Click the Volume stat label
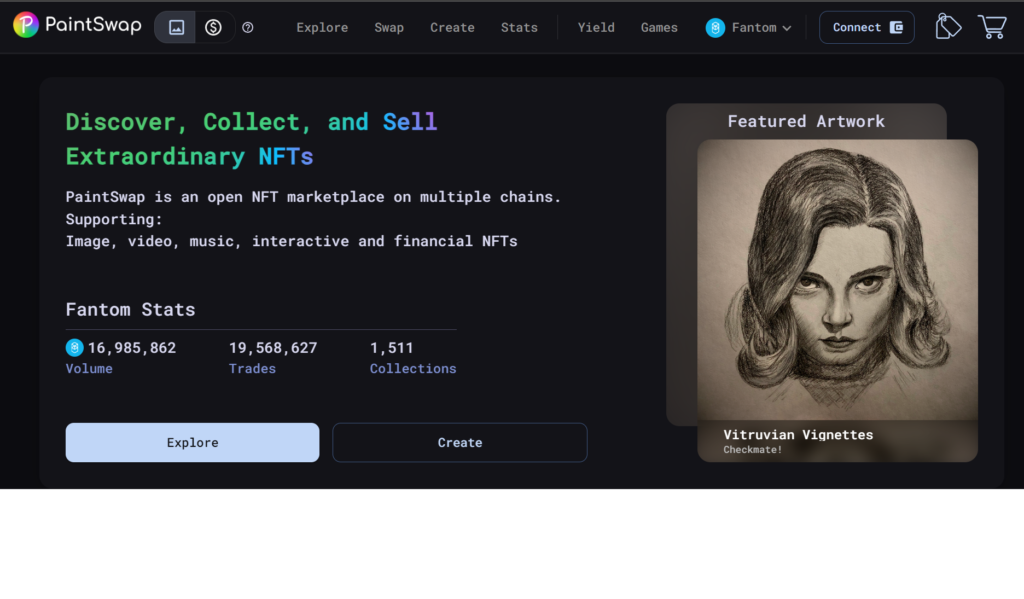This screenshot has width=1024, height=599. [x=89, y=368]
